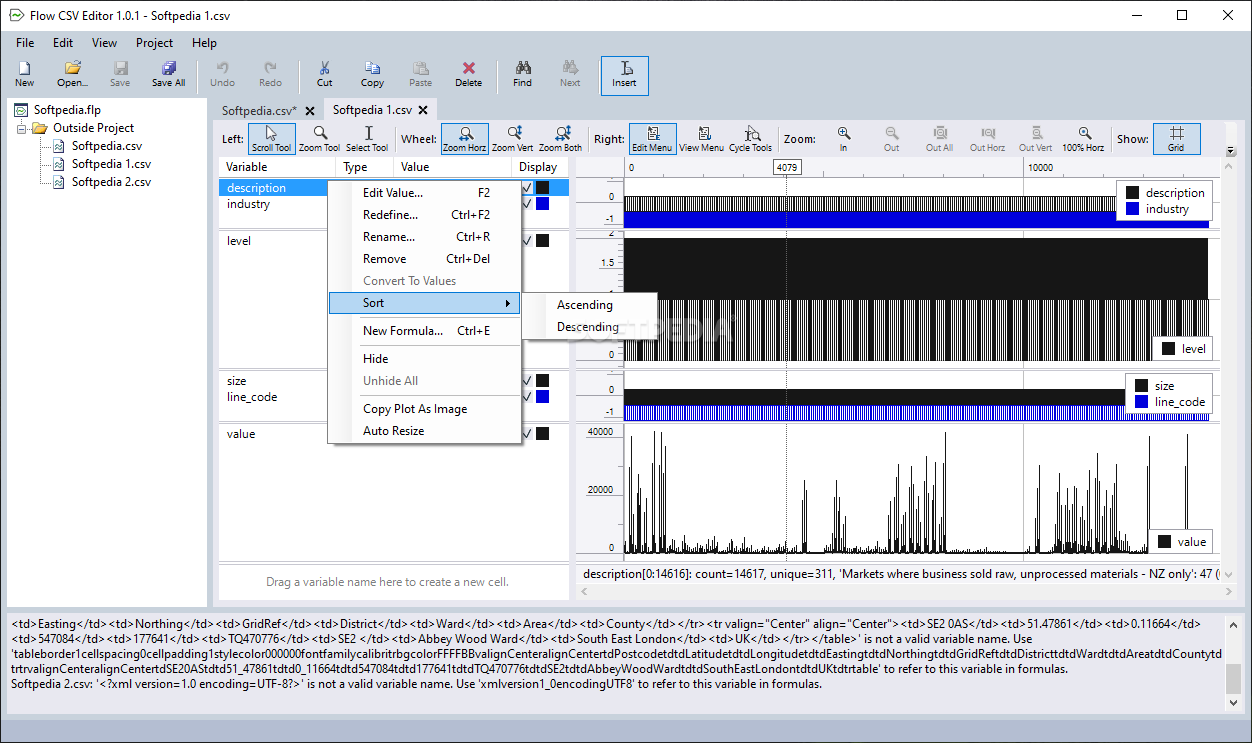Select Remove in context menu
Screen dimensions: 1252x743
pos(424,259)
